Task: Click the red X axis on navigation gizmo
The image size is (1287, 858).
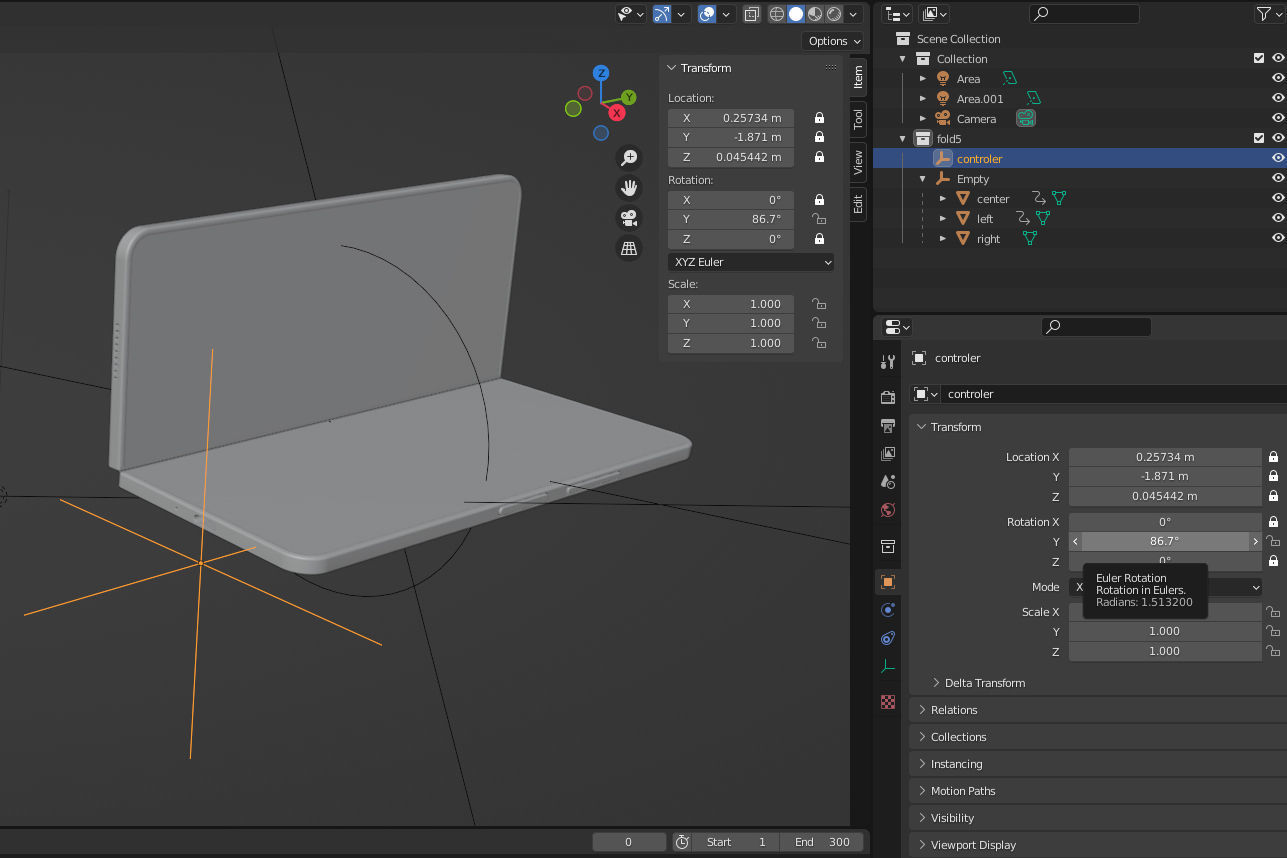Action: tap(617, 113)
